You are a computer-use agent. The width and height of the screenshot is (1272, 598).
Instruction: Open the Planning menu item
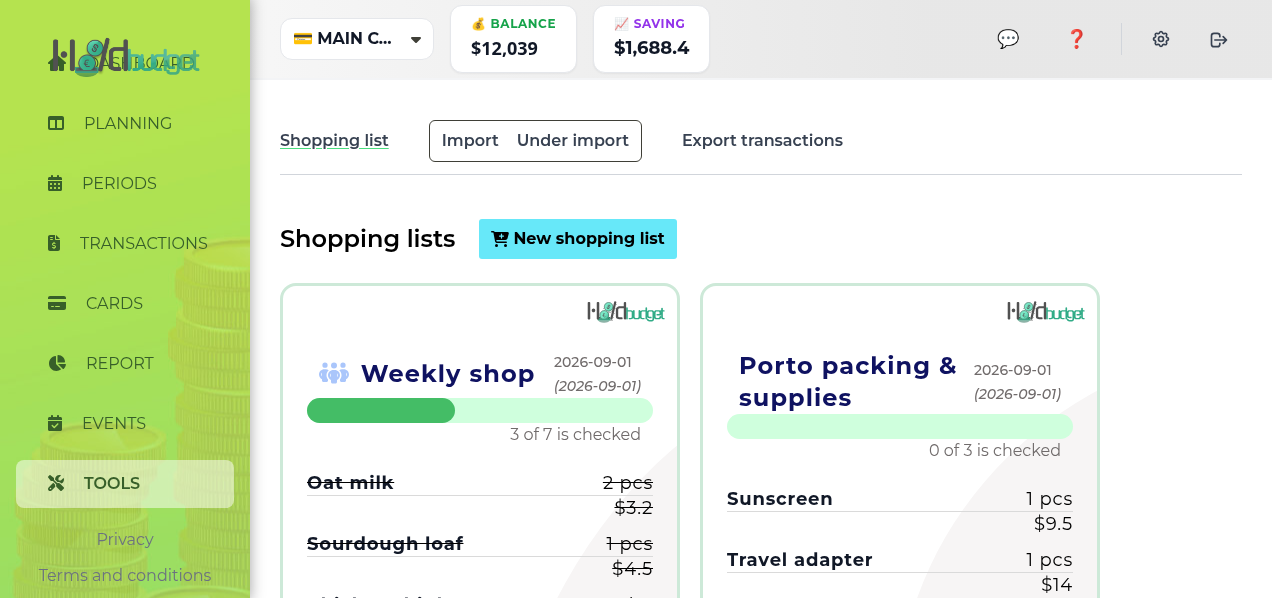(x=125, y=123)
